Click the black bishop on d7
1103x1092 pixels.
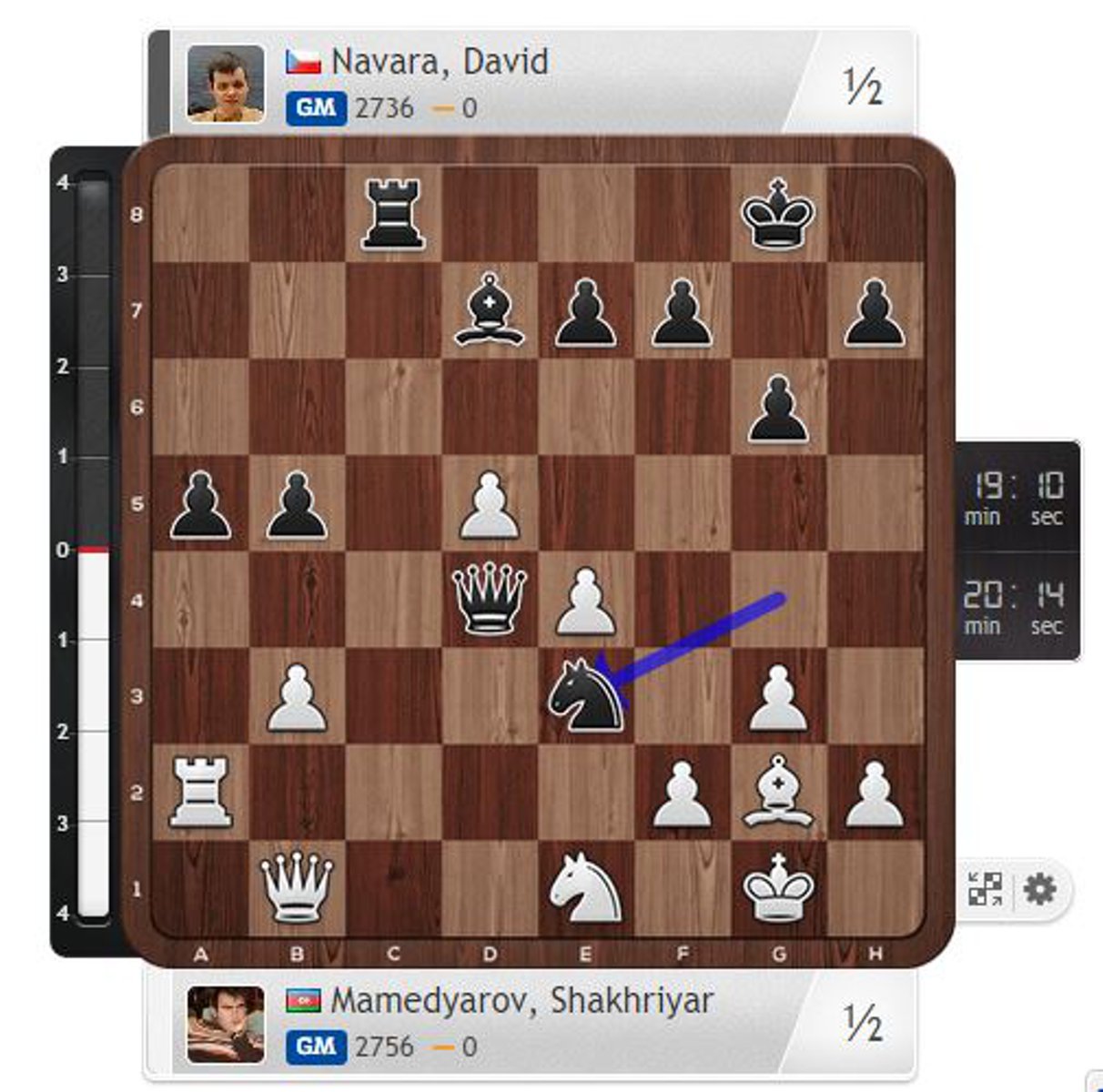click(491, 309)
